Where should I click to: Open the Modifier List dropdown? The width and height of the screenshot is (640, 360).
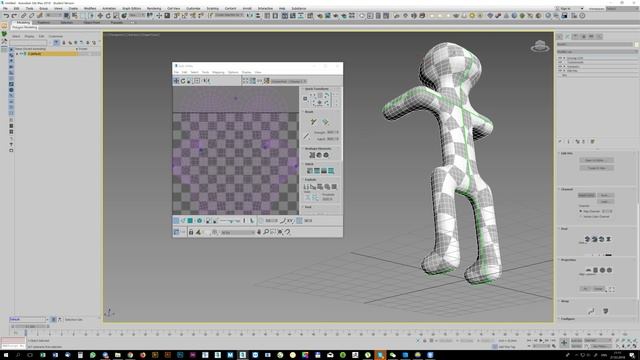point(597,52)
